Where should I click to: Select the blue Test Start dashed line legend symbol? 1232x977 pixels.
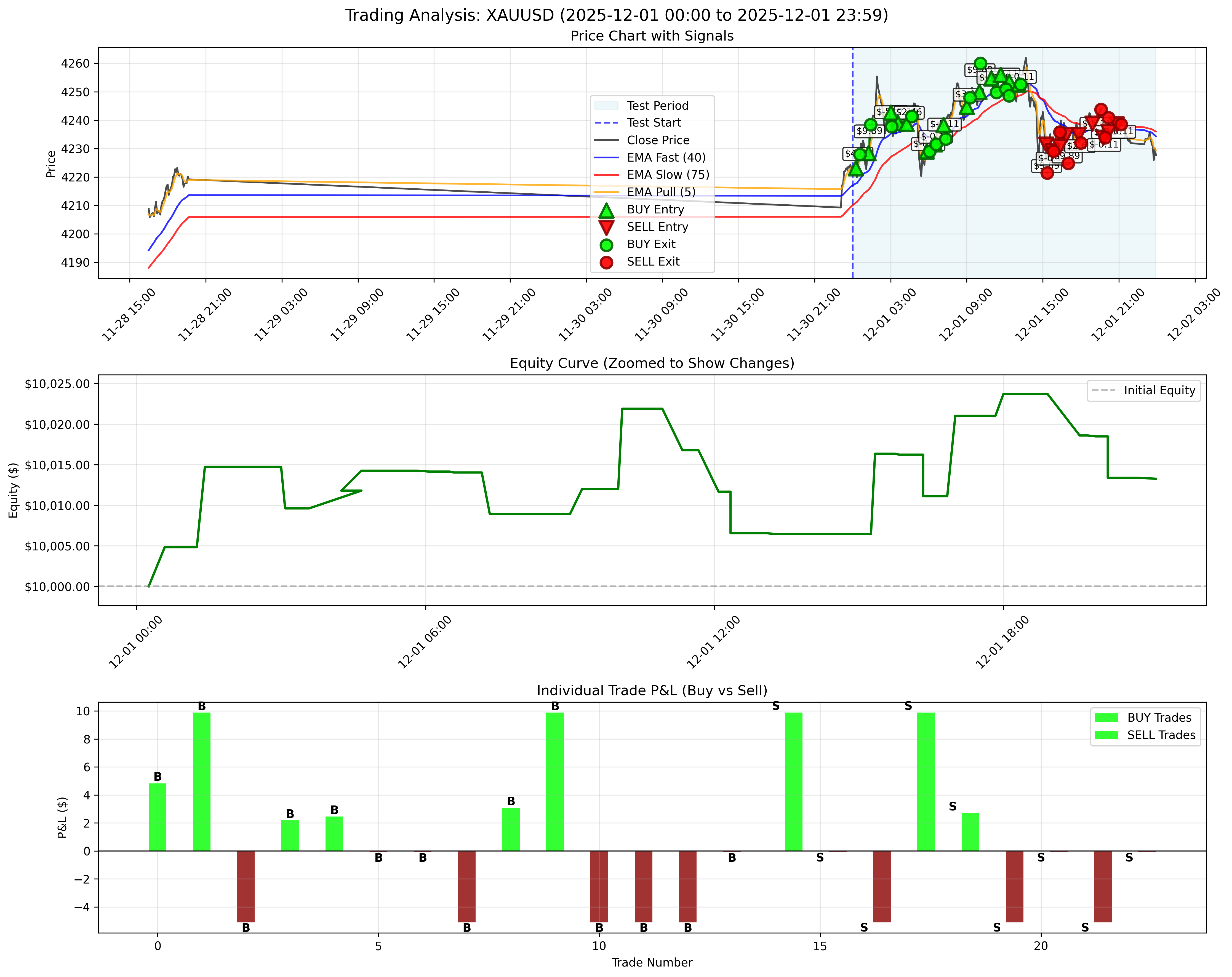(x=607, y=122)
